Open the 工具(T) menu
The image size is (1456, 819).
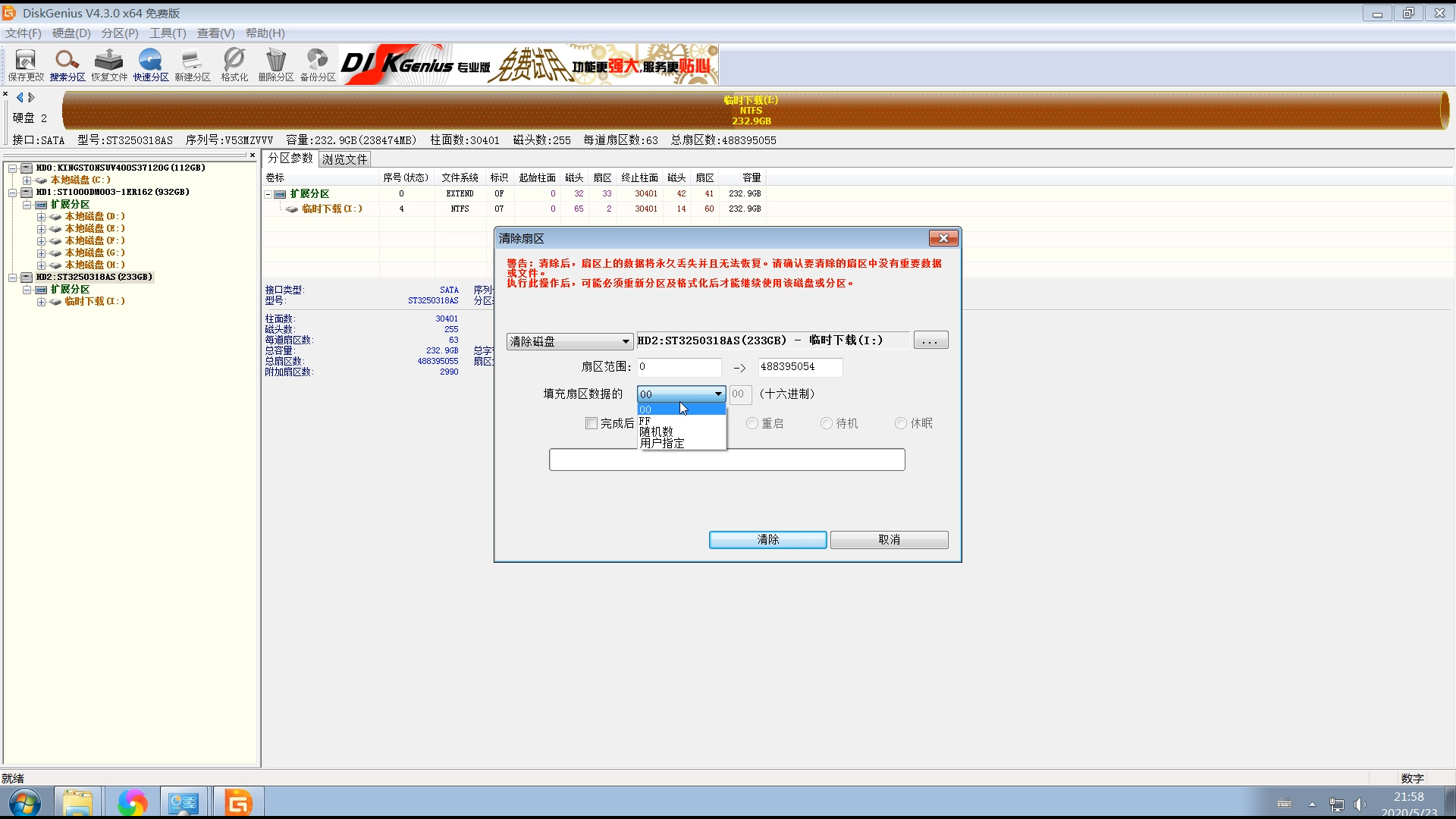point(167,33)
